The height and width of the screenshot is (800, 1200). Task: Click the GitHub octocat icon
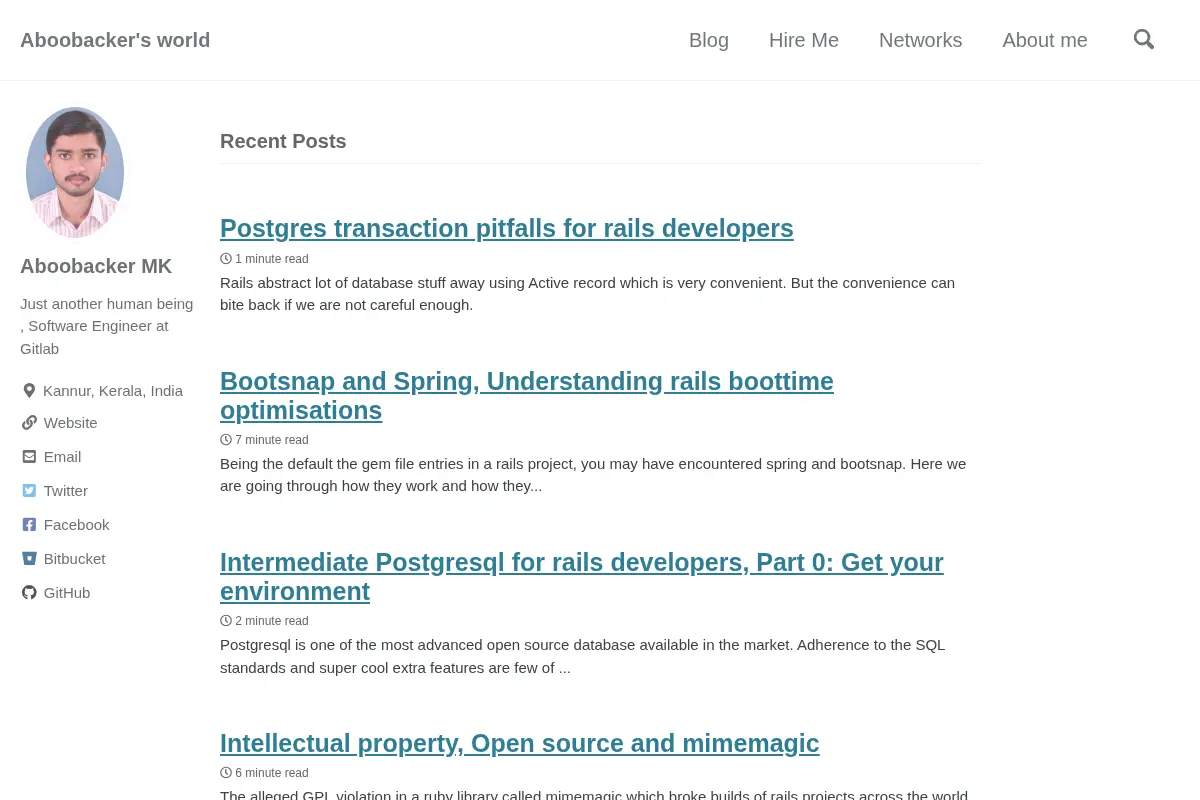coord(29,592)
